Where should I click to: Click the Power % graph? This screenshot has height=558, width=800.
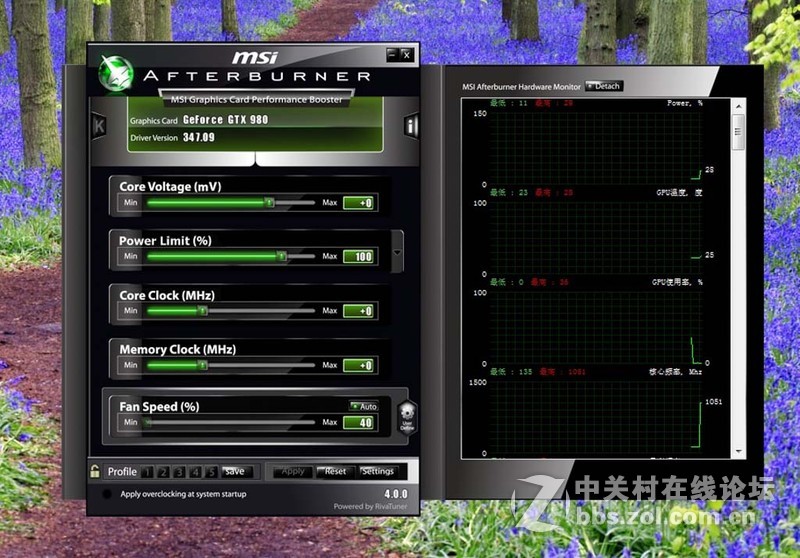point(596,148)
